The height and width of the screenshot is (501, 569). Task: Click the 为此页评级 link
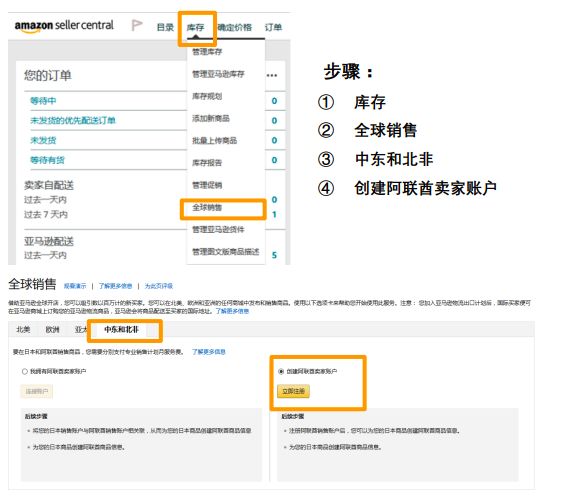(x=159, y=286)
